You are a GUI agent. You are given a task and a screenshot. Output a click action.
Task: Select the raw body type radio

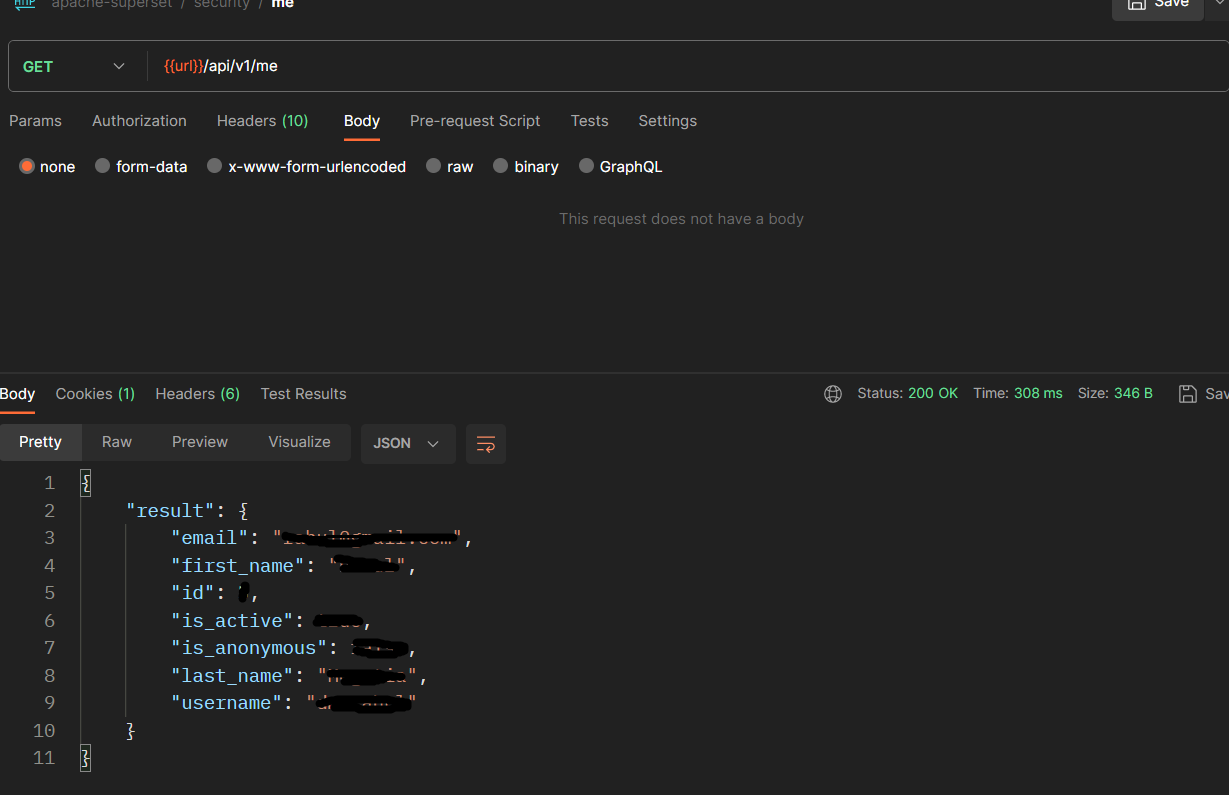[433, 167]
